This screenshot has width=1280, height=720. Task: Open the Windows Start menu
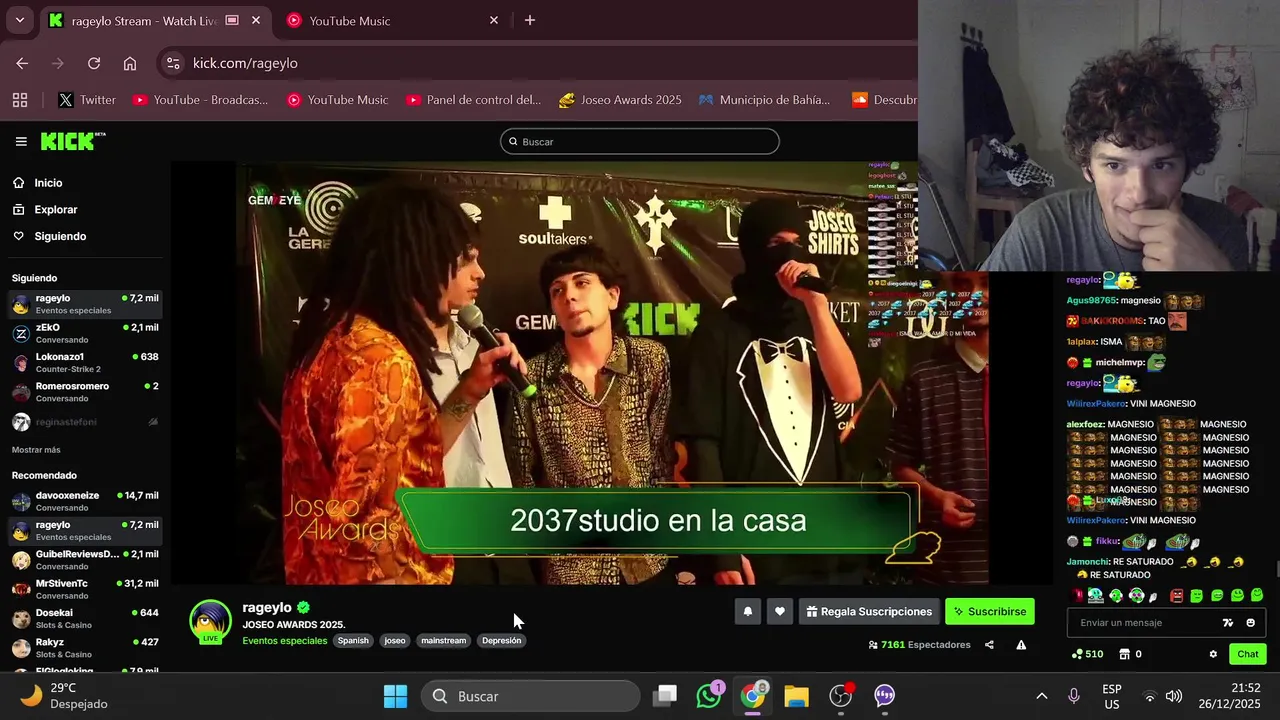[395, 696]
